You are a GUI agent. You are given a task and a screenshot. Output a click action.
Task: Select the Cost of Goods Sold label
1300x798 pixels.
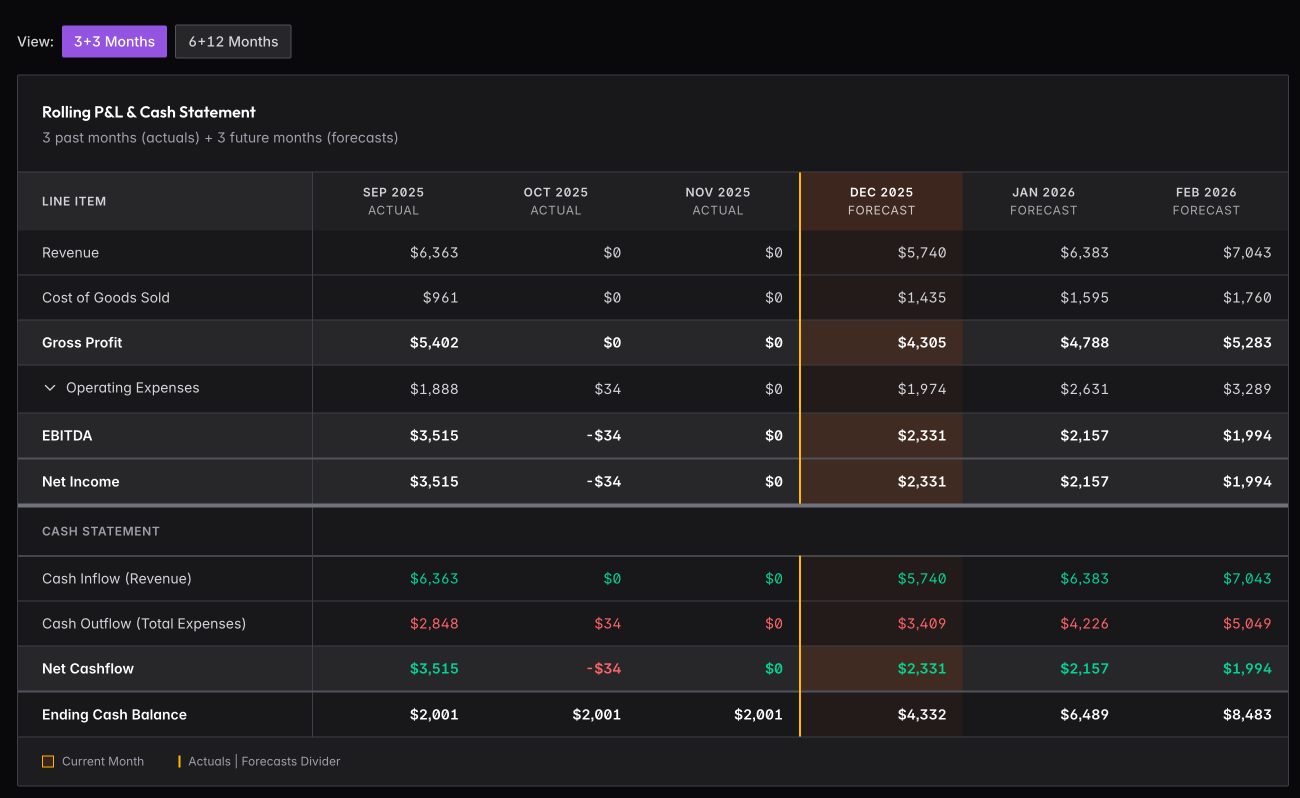(x=106, y=298)
